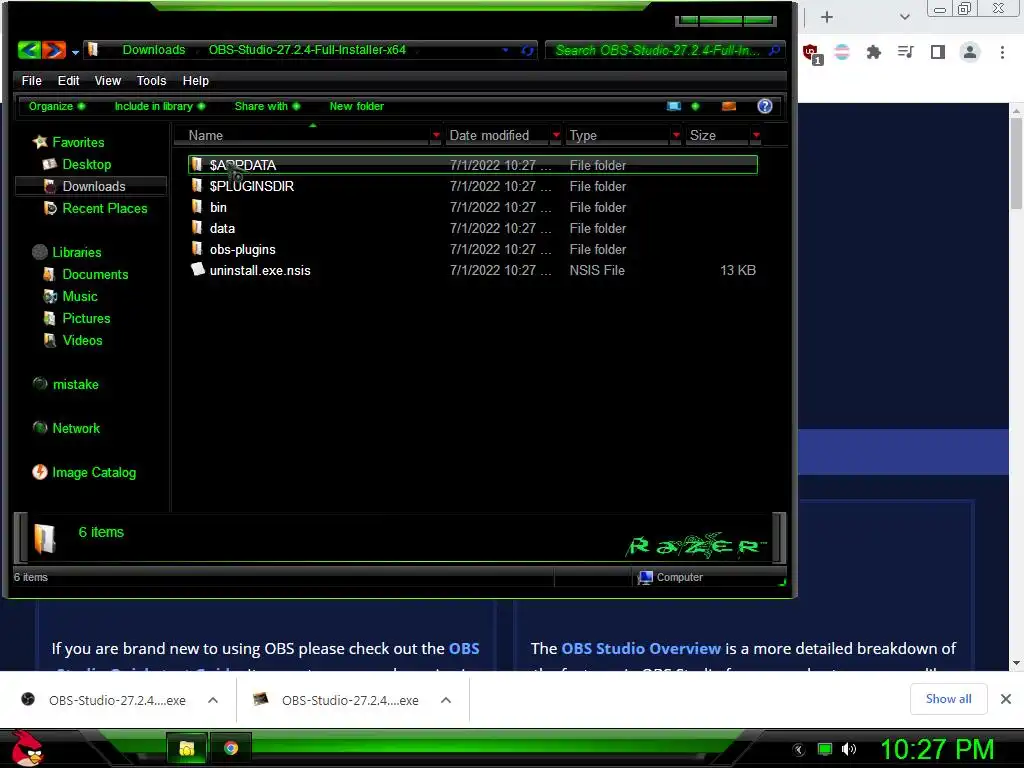Open the Size column filter arrow
The image size is (1024, 768).
pos(756,135)
